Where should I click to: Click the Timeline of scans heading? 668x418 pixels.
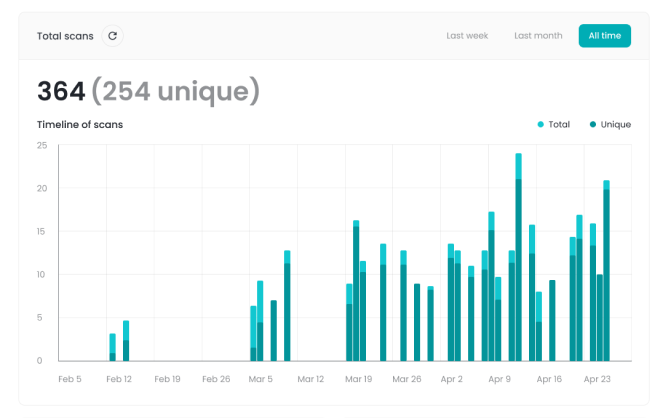(80, 125)
